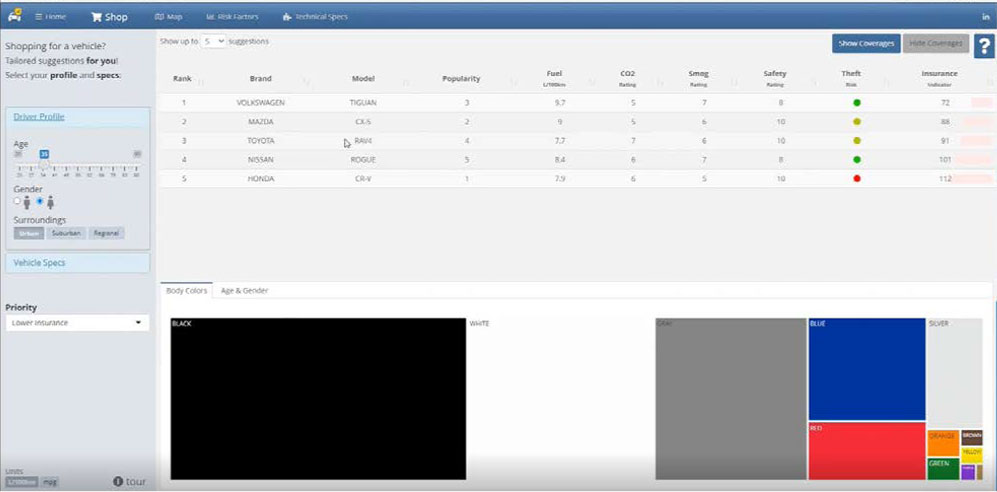This screenshot has width=997, height=492.
Task: Click the red theft dot for CR-V
Action: [856, 179]
